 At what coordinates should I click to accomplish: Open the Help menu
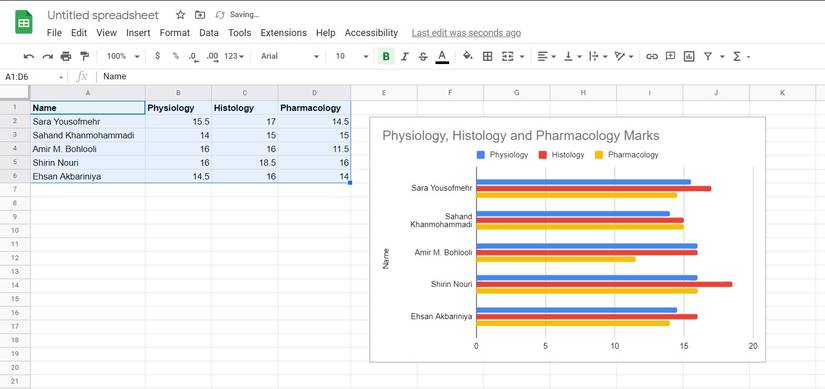[x=326, y=33]
